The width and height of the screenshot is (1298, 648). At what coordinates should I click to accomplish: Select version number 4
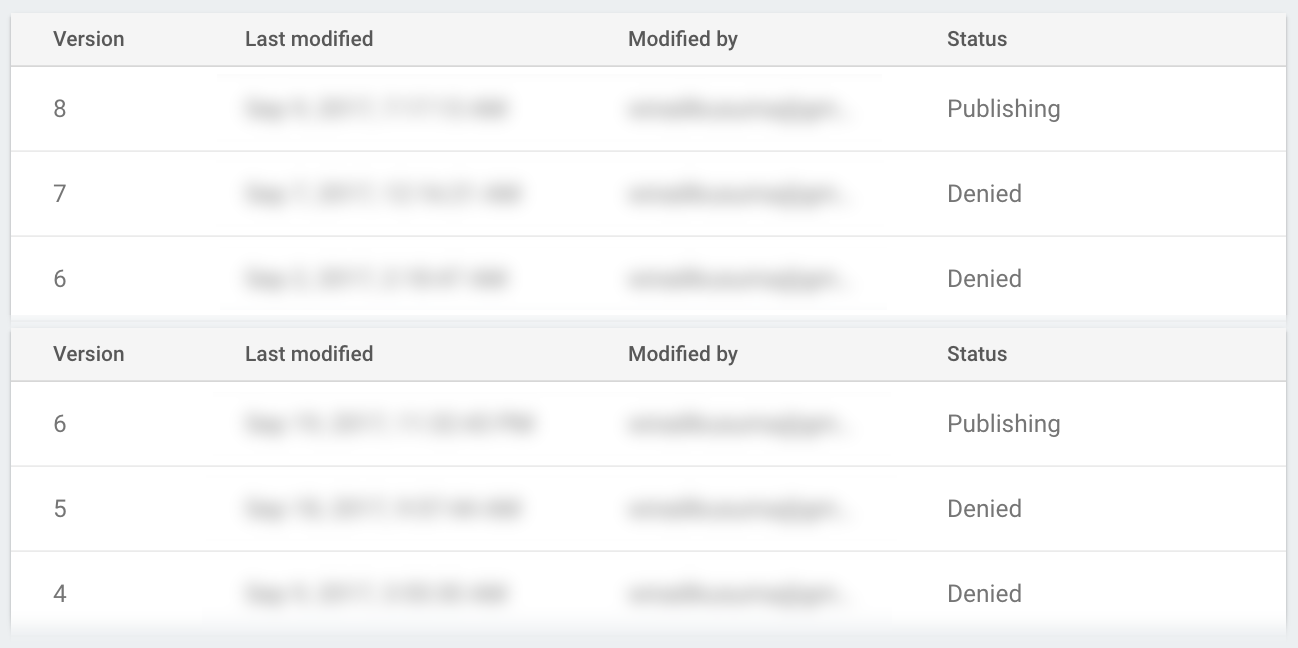click(x=60, y=594)
